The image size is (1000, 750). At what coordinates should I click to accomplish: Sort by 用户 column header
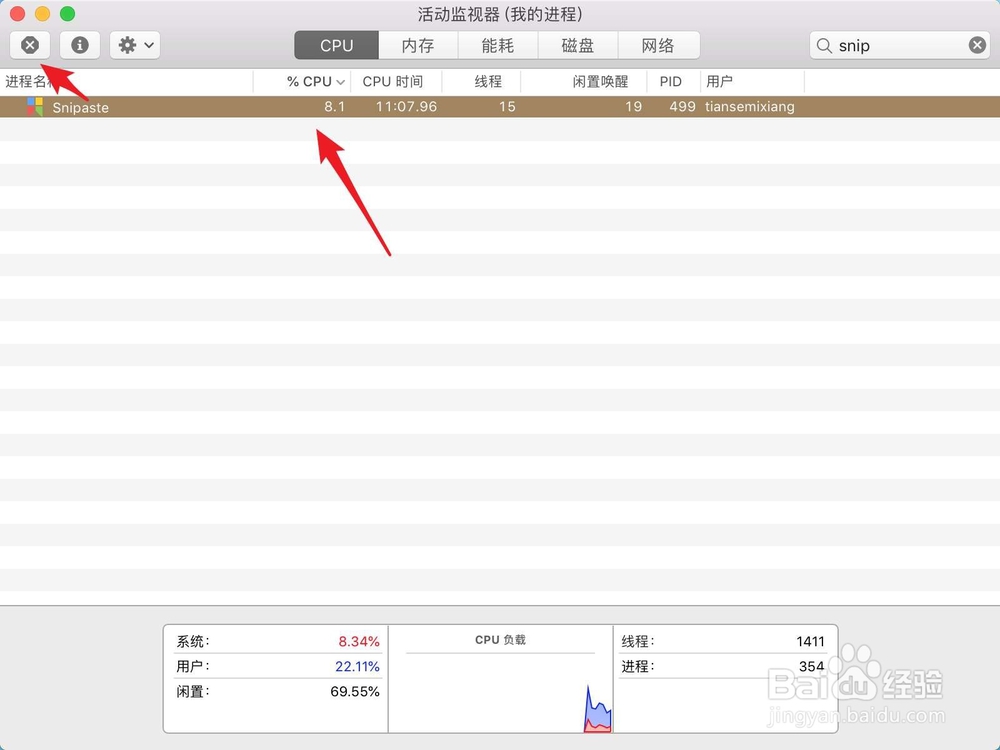coord(753,82)
